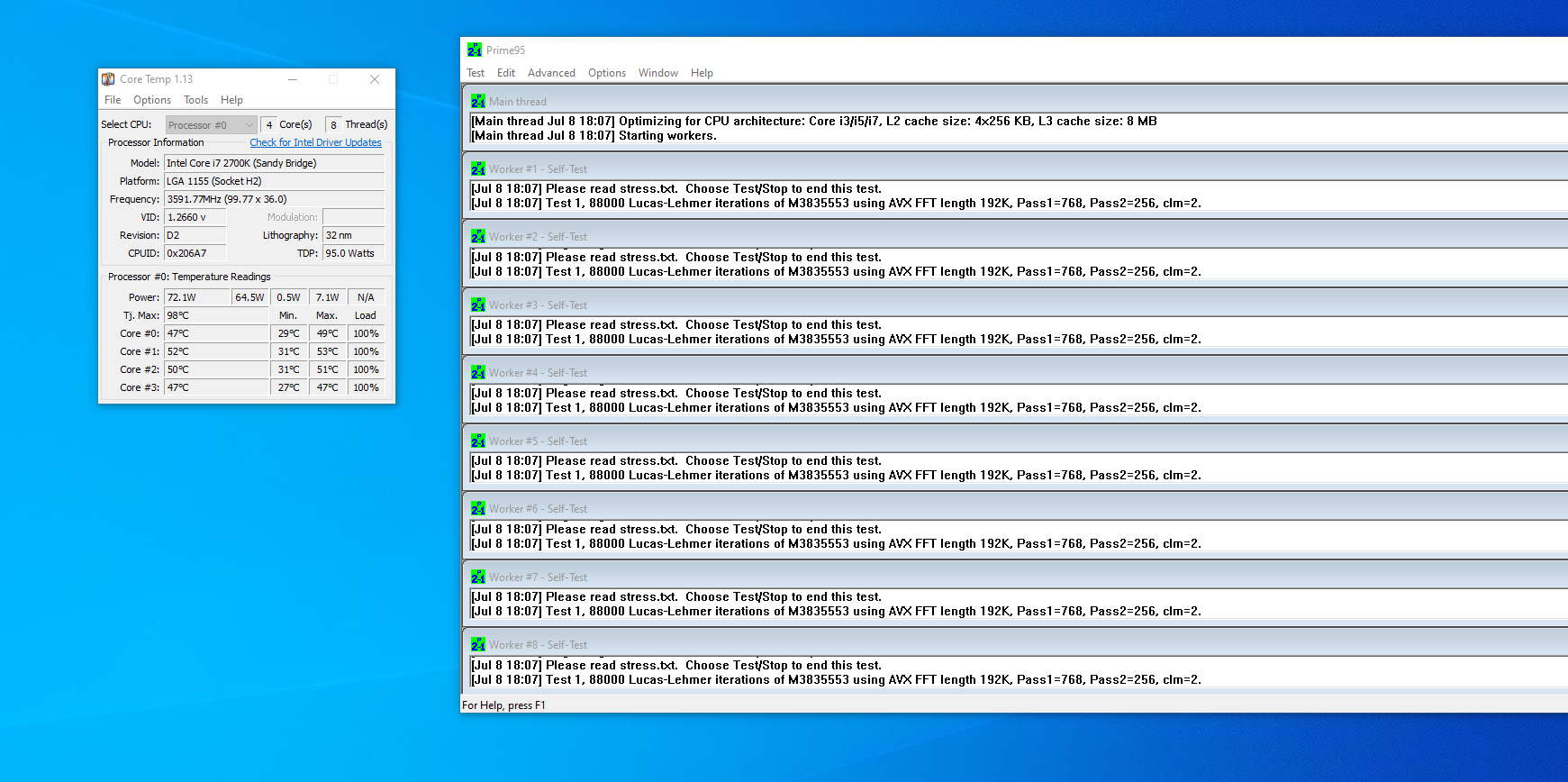The width and height of the screenshot is (1568, 782).
Task: Click the Model field Intel Core i7 2700K
Action: (274, 163)
